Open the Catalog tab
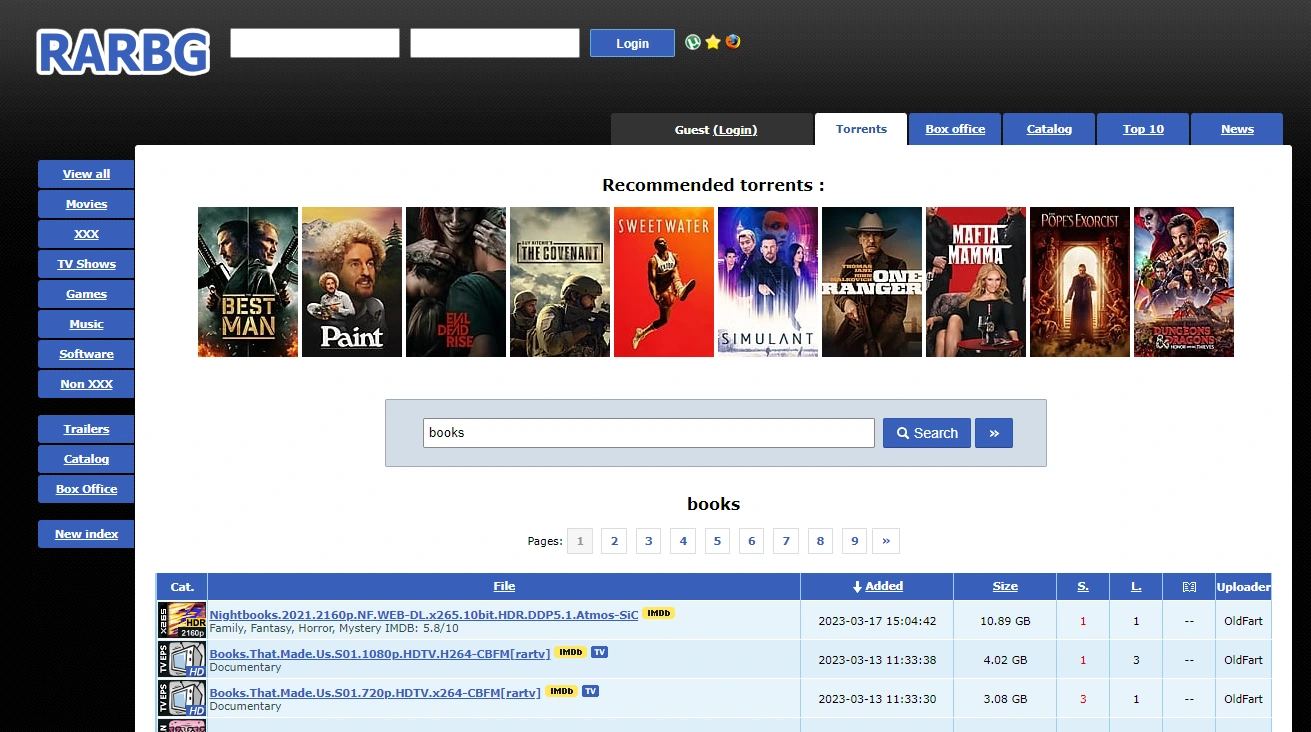The height and width of the screenshot is (732, 1311). (1049, 129)
